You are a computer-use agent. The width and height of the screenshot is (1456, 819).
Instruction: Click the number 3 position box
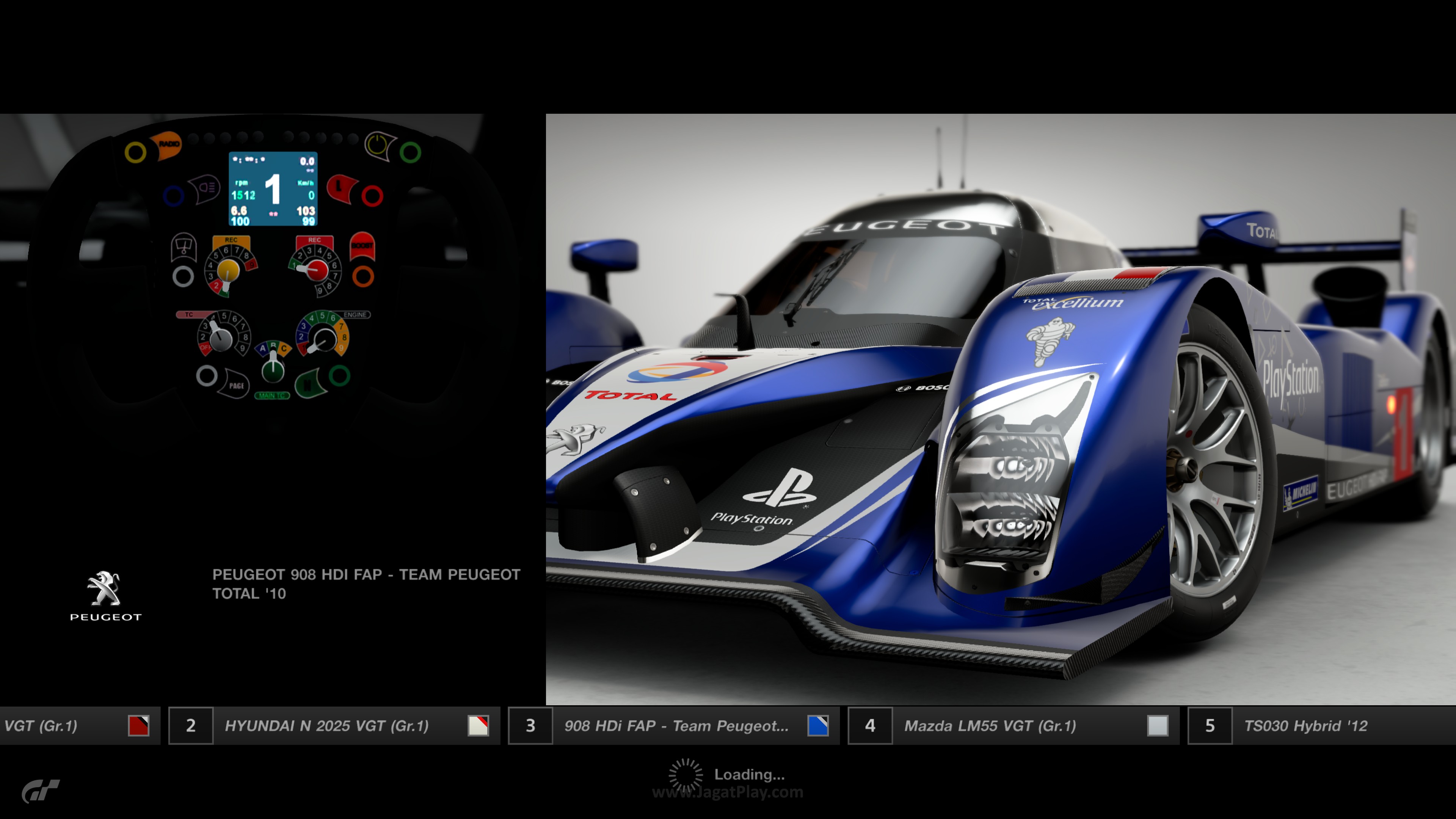pyautogui.click(x=530, y=726)
